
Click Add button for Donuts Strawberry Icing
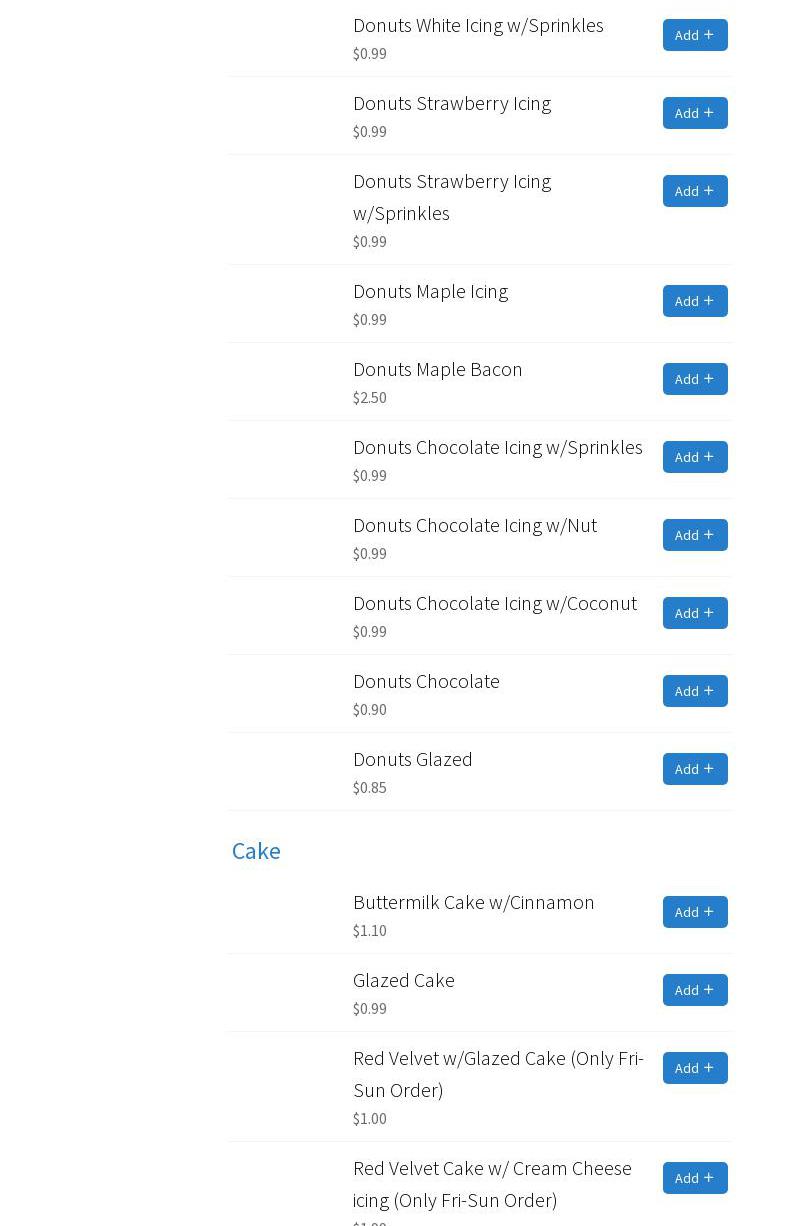pyautogui.click(x=694, y=113)
